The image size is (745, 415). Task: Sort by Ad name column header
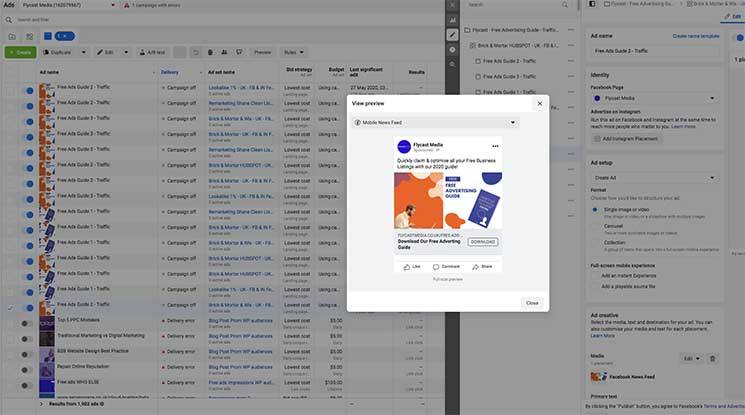coord(49,72)
